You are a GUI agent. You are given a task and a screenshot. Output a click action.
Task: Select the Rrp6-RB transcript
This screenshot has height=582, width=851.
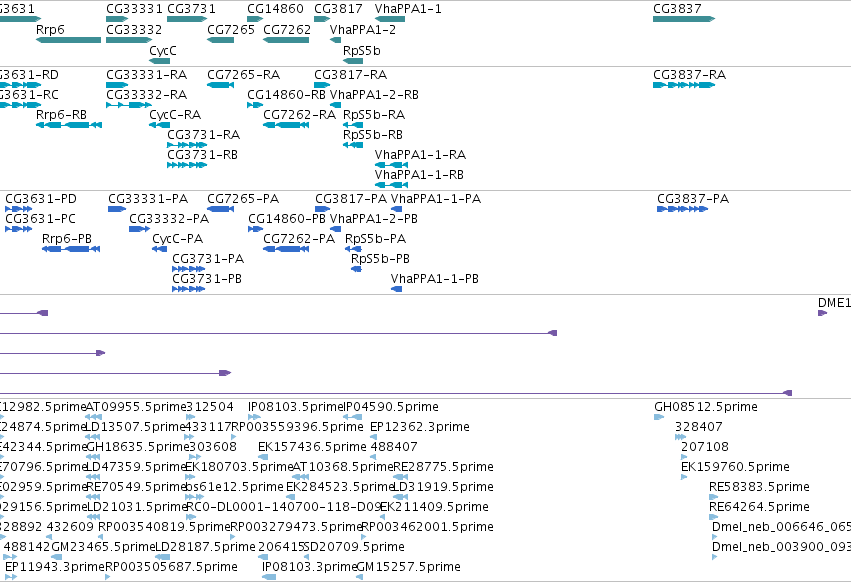click(69, 125)
